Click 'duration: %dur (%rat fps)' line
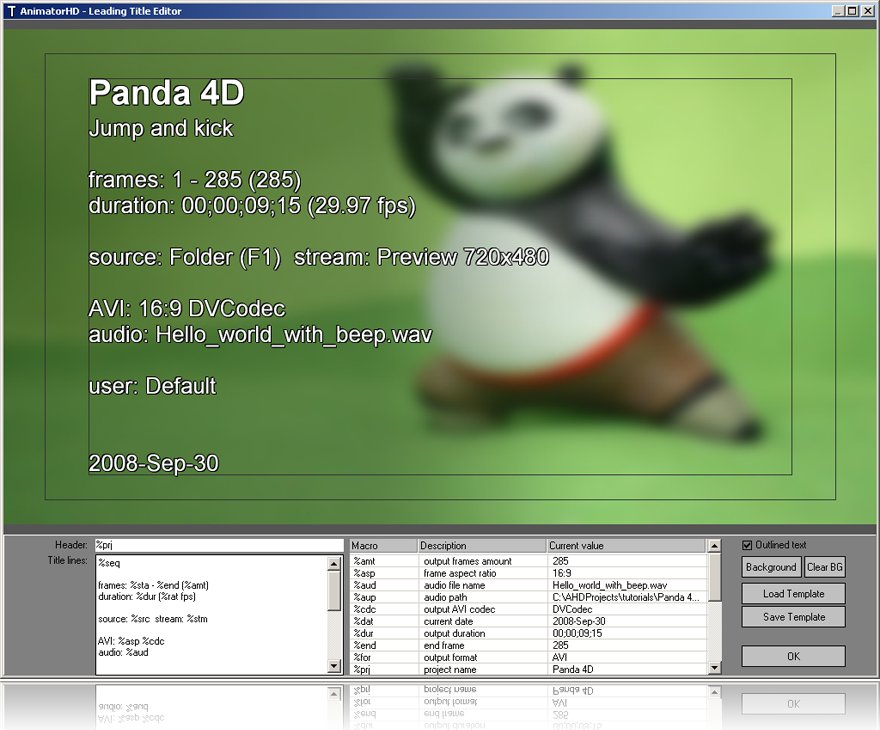This screenshot has width=880, height=730. pyautogui.click(x=147, y=596)
